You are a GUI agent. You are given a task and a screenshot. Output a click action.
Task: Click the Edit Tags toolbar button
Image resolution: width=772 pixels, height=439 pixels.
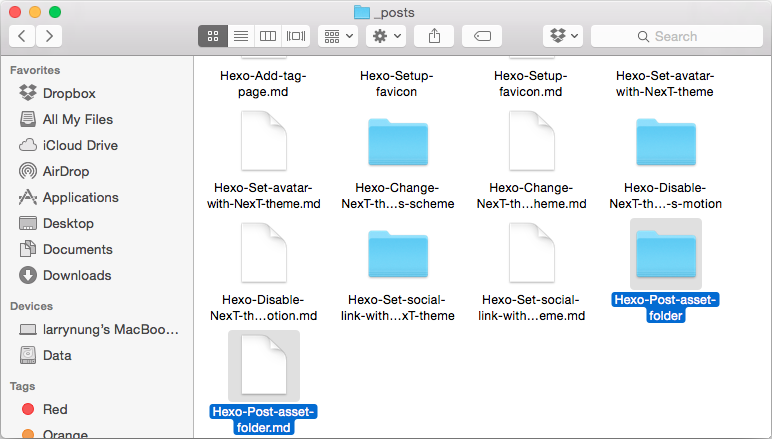coord(482,36)
